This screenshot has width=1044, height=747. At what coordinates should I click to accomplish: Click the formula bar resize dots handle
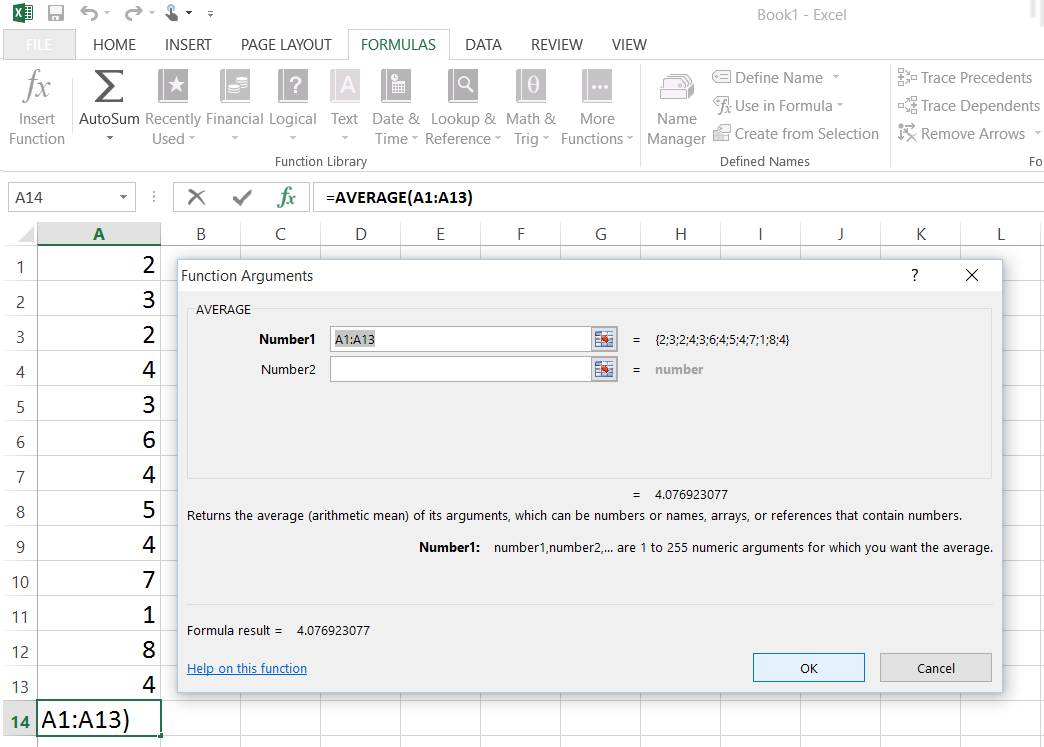click(154, 197)
